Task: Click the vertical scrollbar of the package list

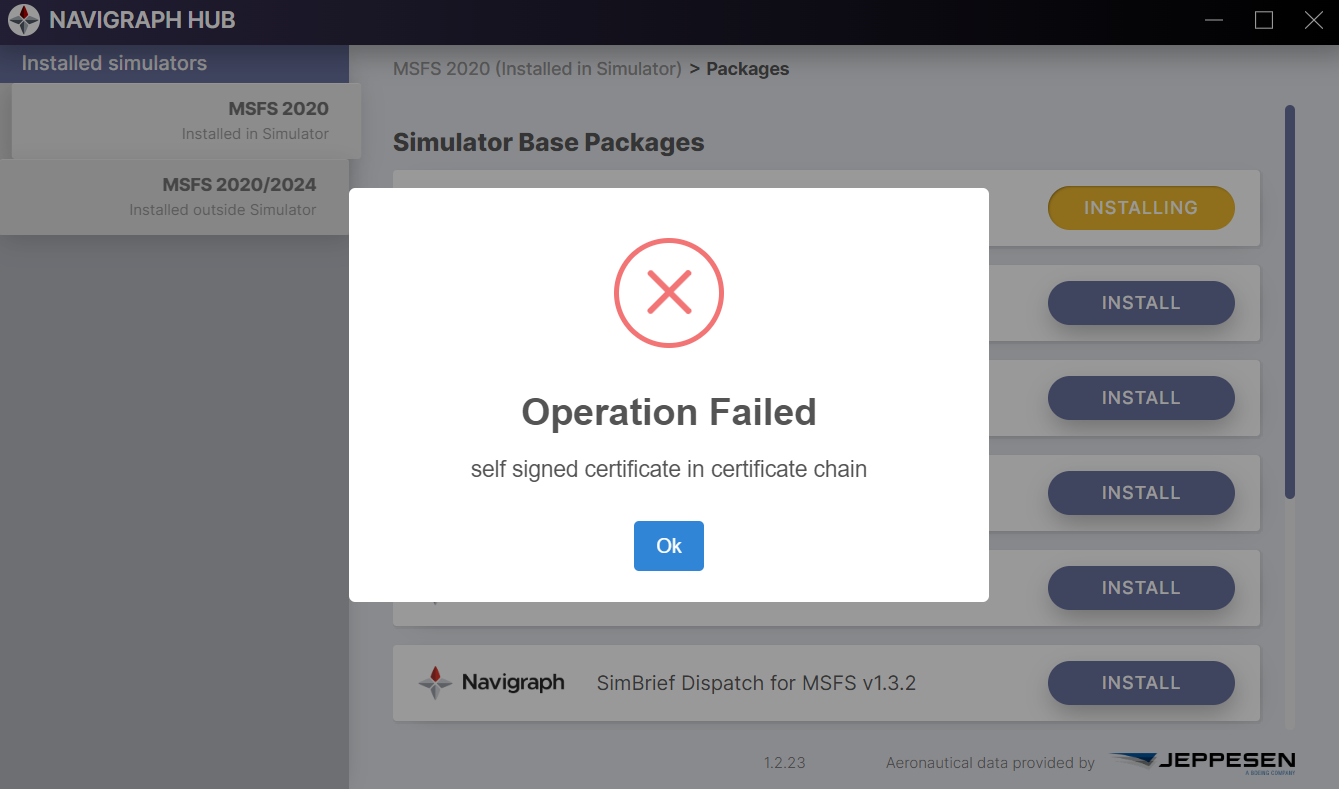Action: (1290, 300)
